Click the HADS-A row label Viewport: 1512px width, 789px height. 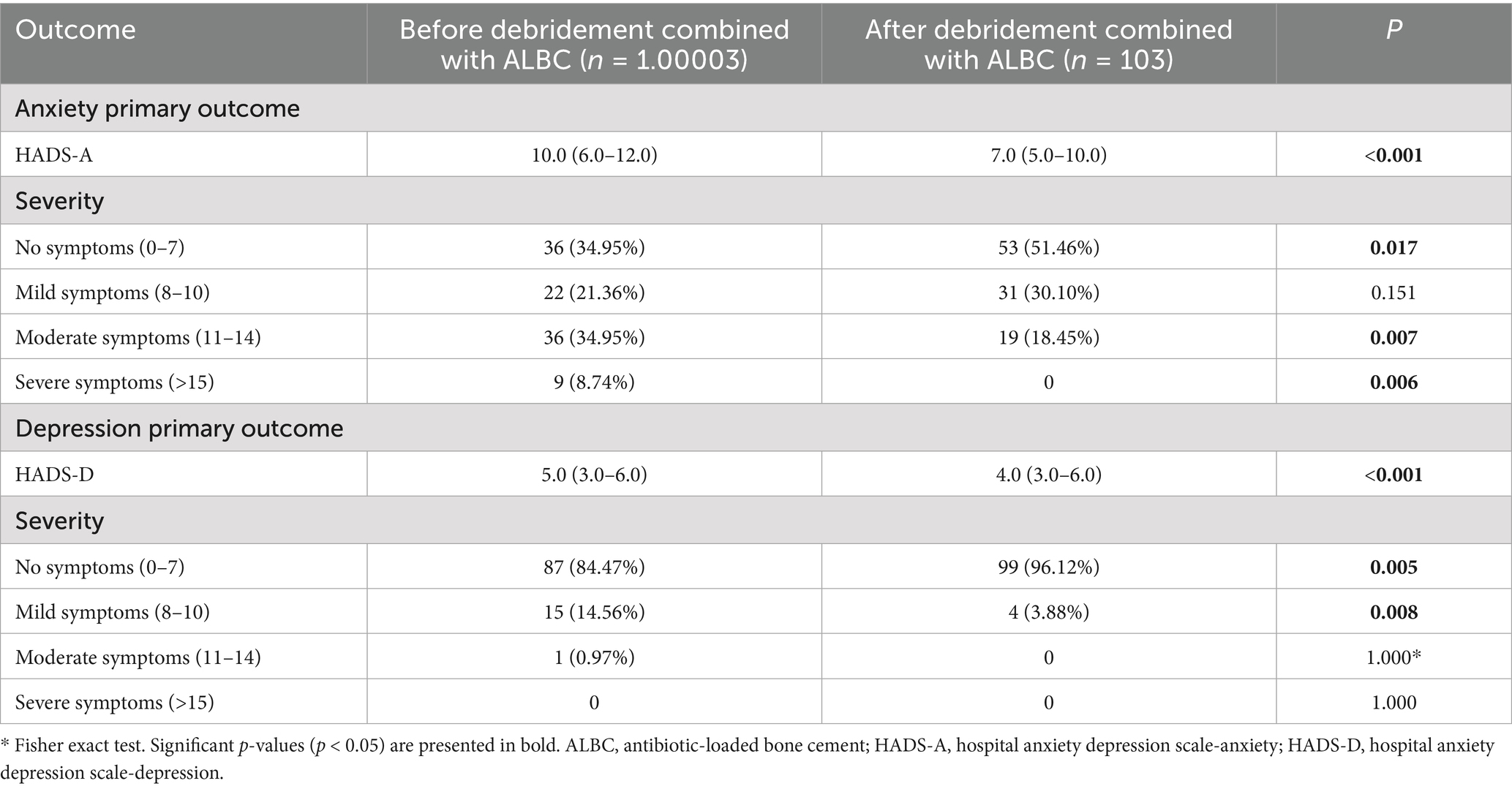point(54,155)
